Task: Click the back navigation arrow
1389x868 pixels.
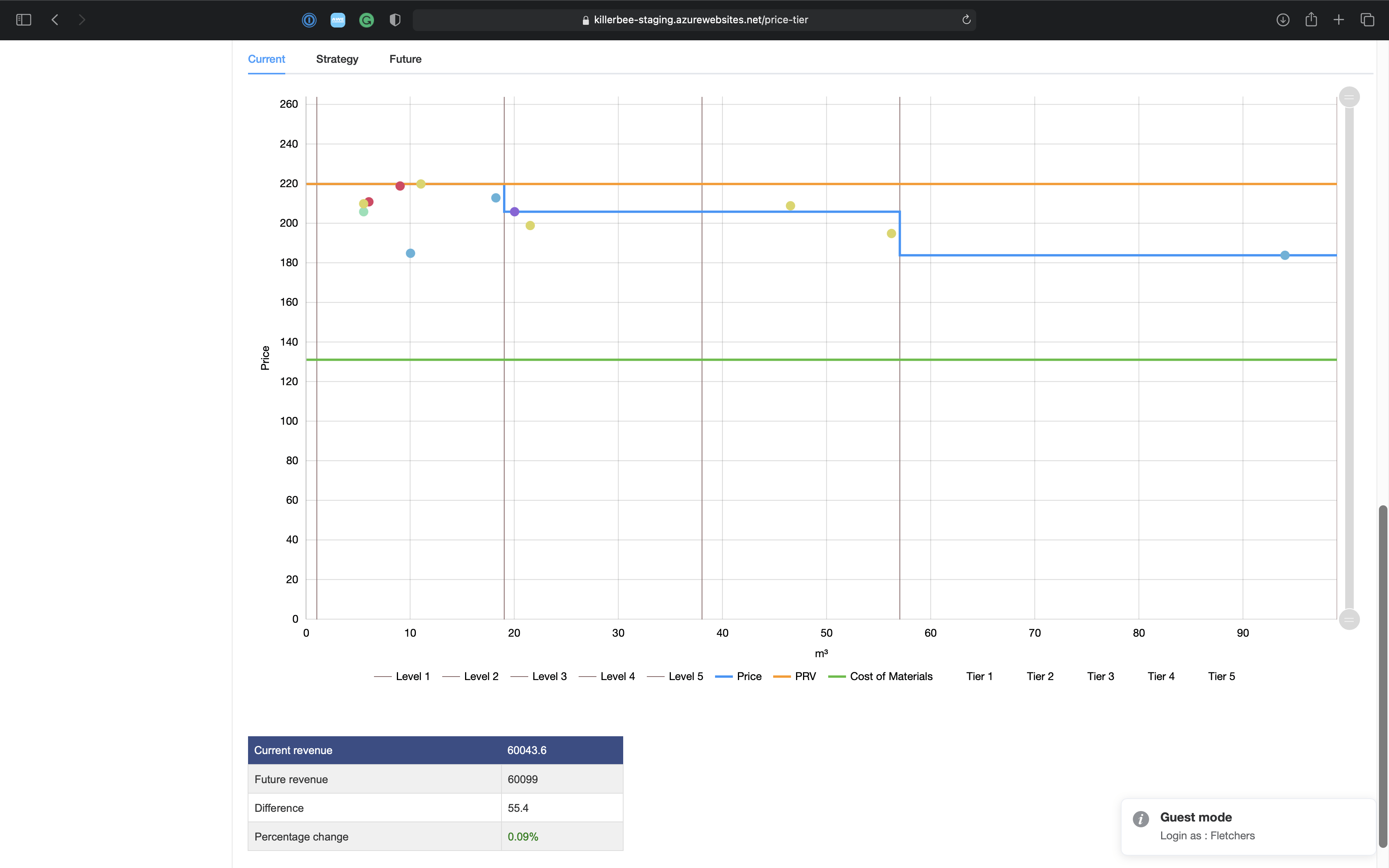Action: [55, 20]
